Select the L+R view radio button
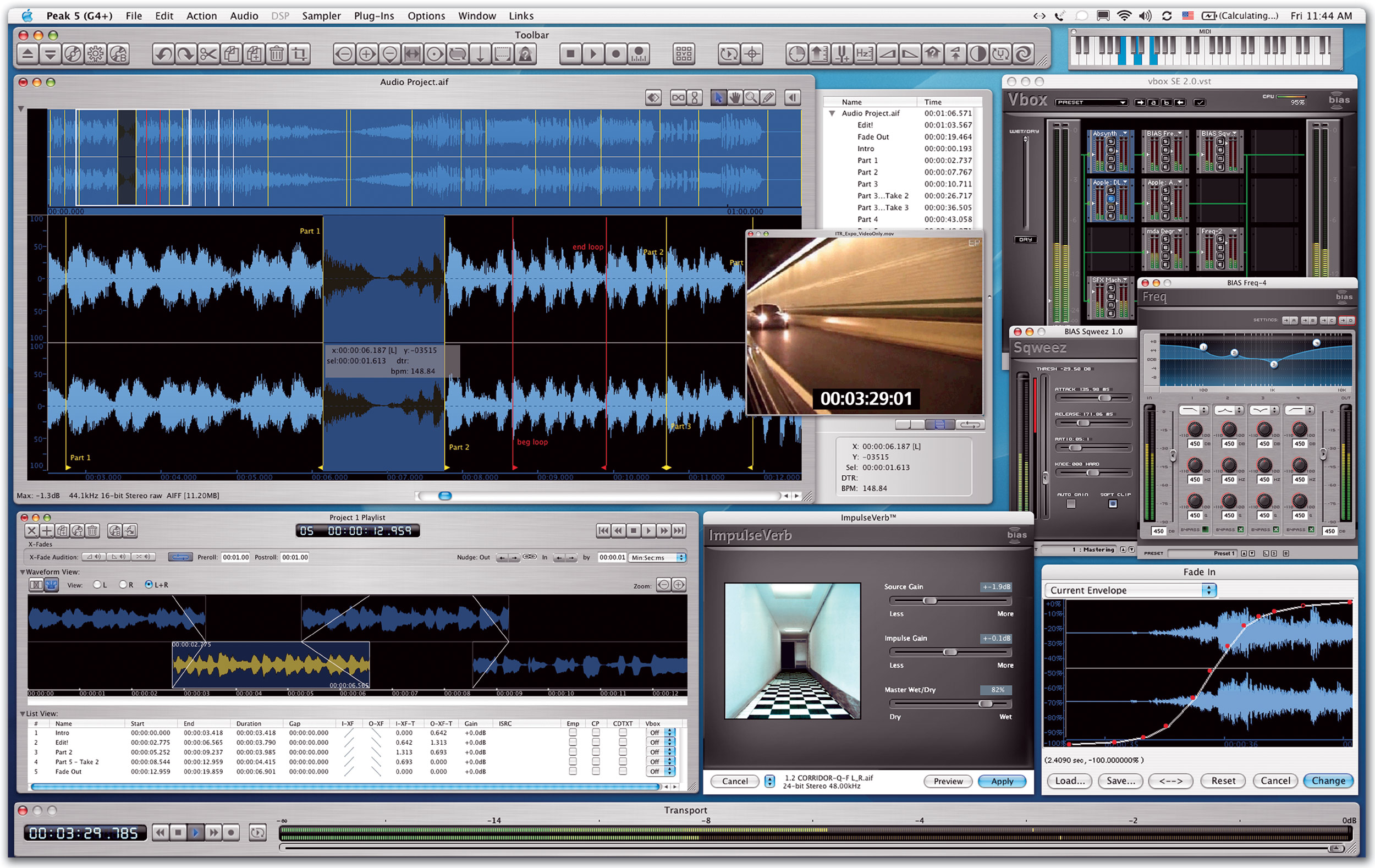 pyautogui.click(x=149, y=585)
